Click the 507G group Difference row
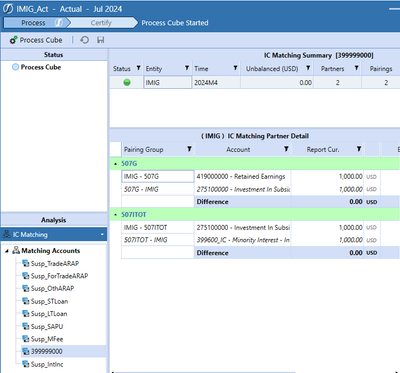Viewport: 400px width, 373px height. [260, 202]
